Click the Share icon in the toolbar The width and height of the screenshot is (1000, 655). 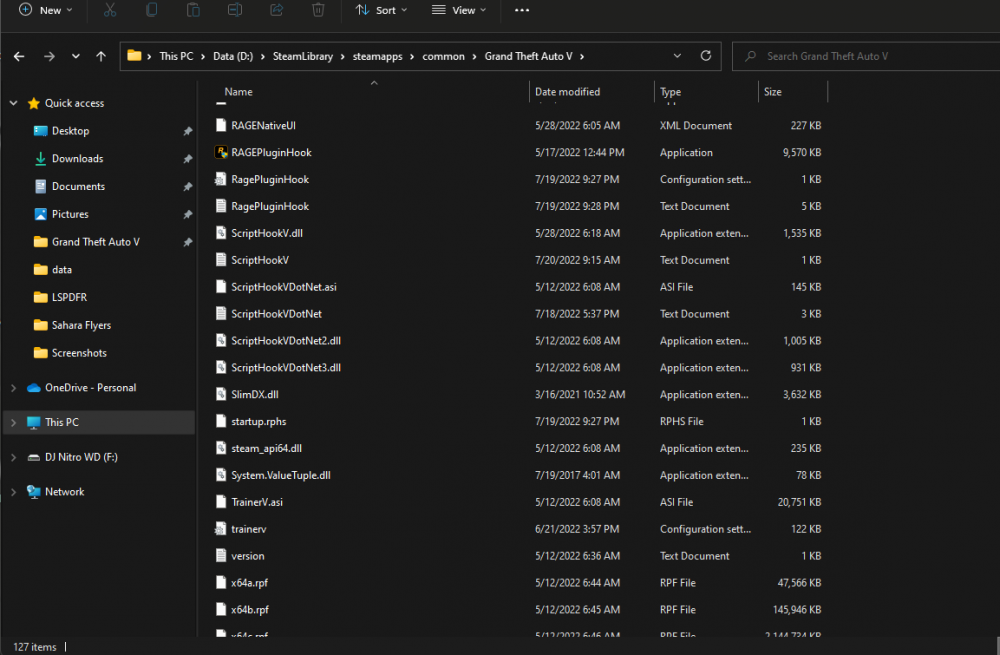(277, 10)
